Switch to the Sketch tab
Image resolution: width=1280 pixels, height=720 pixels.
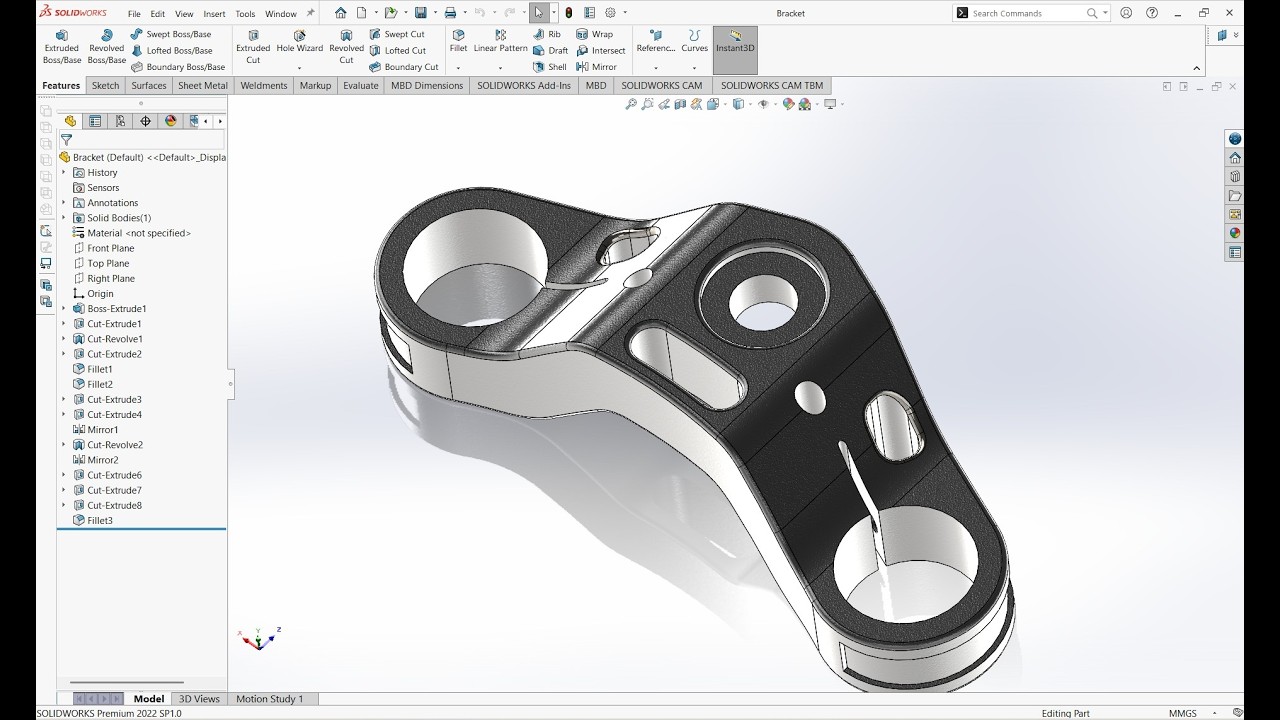pyautogui.click(x=105, y=86)
